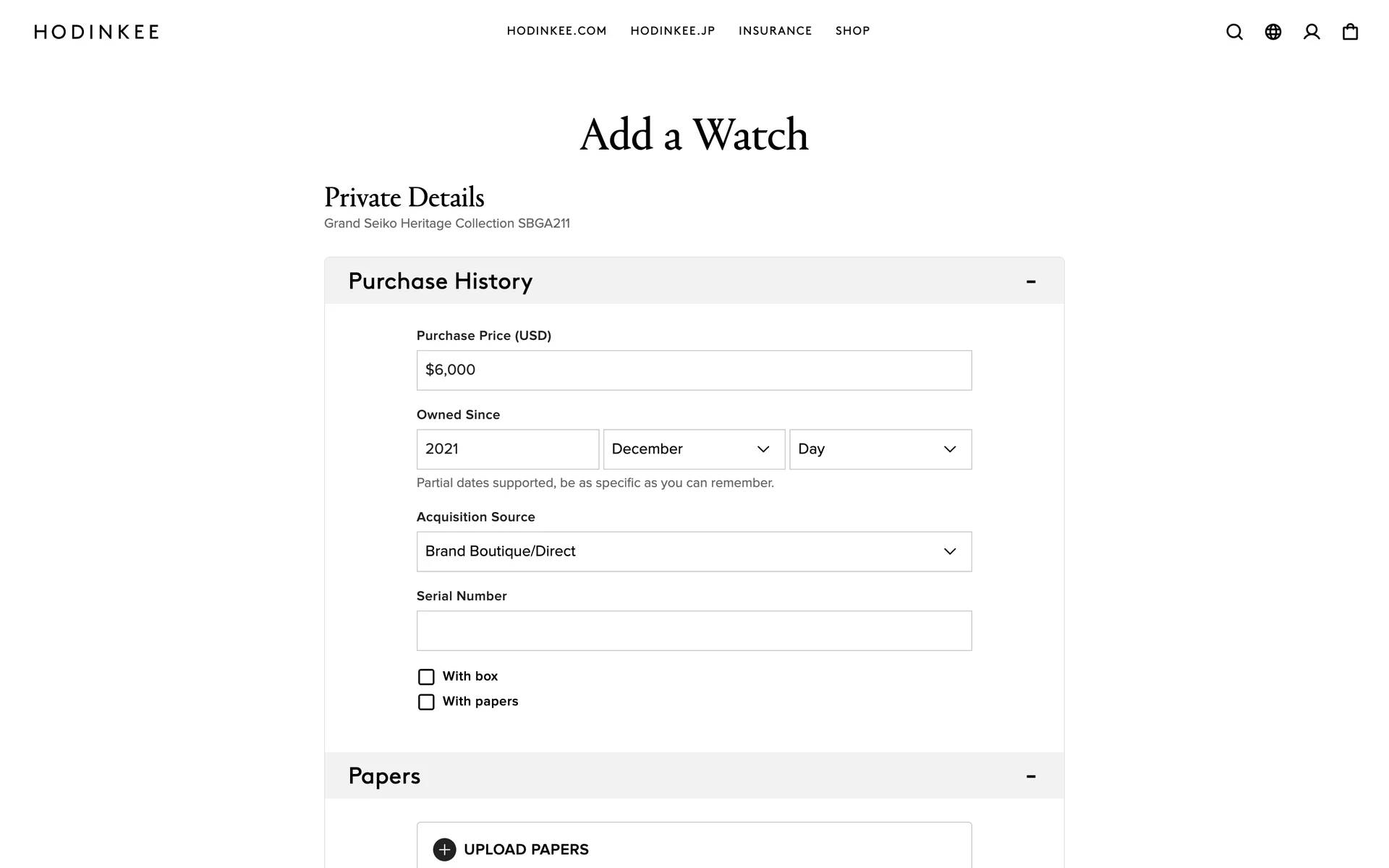Check the With papers checkbox
The image size is (1389, 868).
pos(426,702)
